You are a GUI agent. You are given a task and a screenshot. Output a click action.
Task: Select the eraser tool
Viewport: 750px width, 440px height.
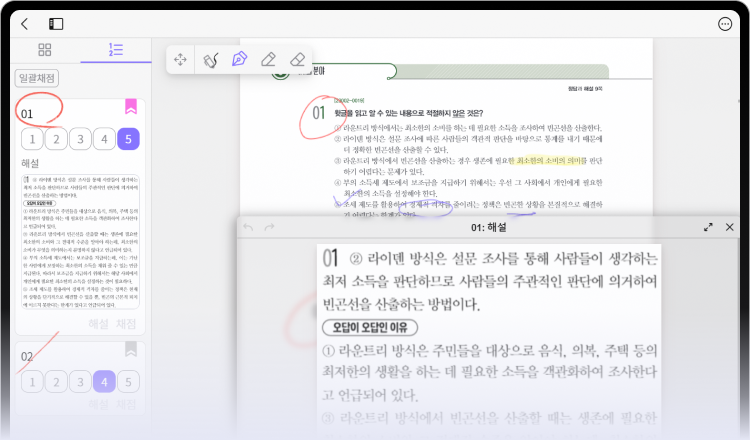(297, 60)
